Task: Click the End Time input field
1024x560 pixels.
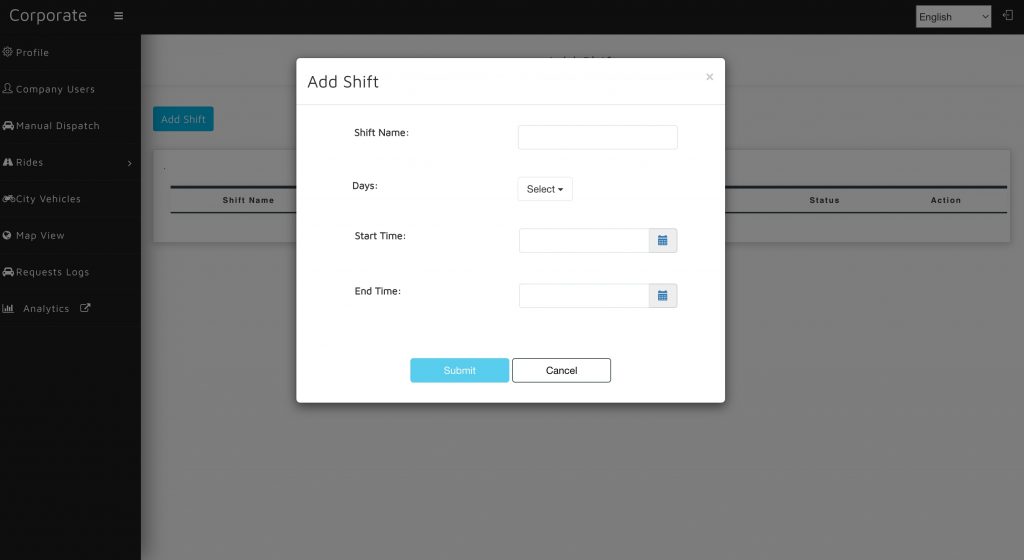Action: 584,296
